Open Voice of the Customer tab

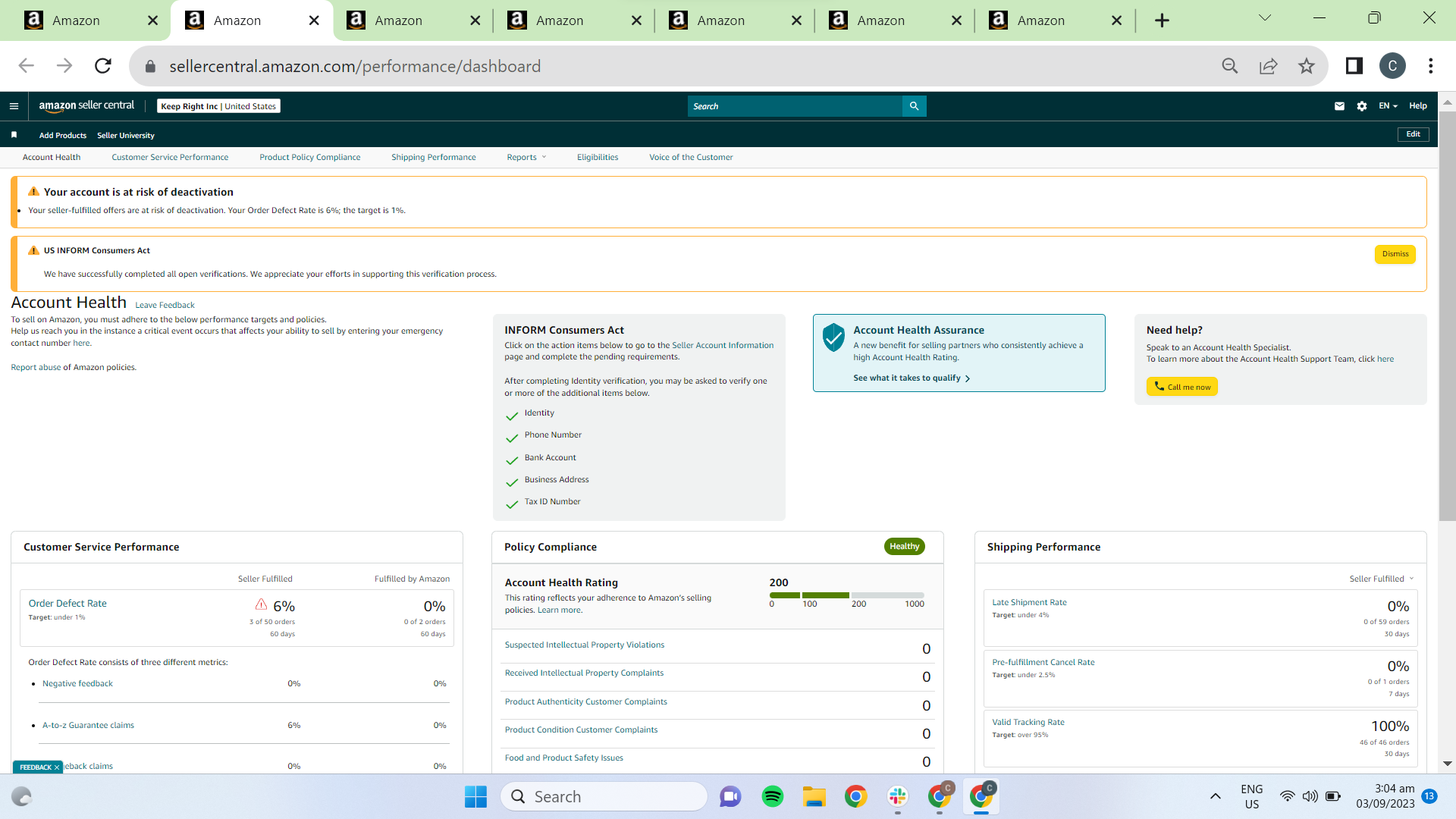tap(691, 158)
